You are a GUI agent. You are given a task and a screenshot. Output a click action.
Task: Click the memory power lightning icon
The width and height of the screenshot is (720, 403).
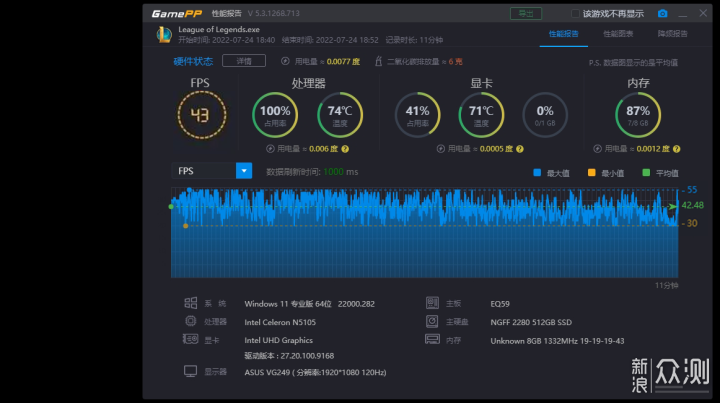coord(597,149)
